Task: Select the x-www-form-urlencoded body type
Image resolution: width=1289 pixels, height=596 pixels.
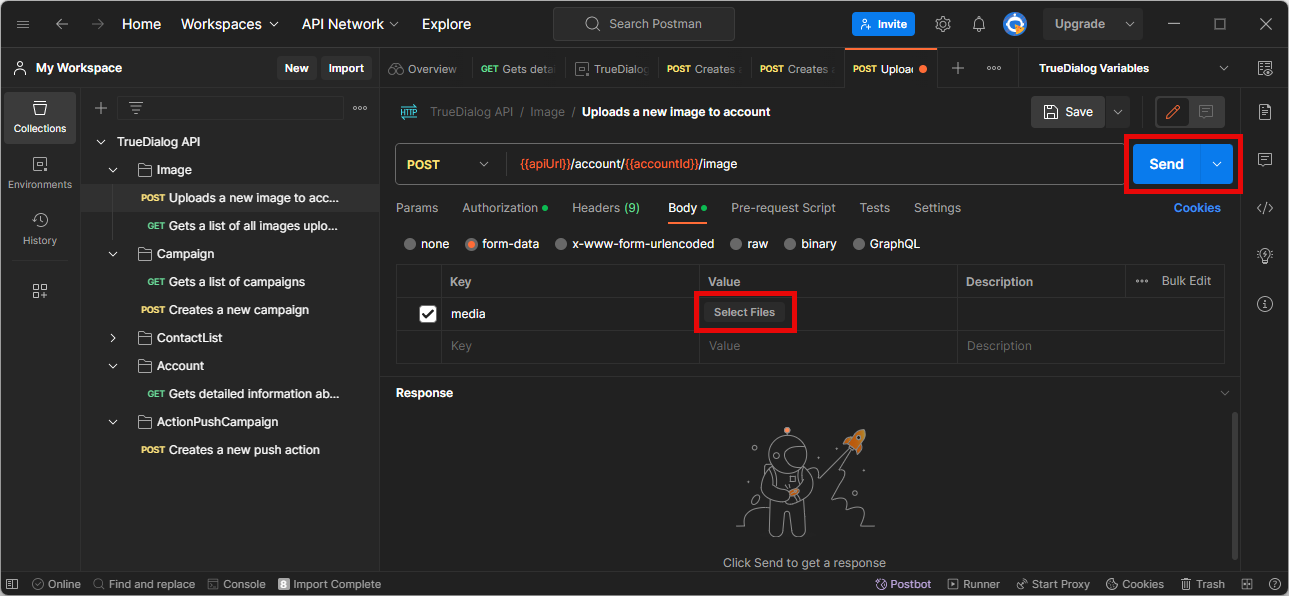Action: 561,244
